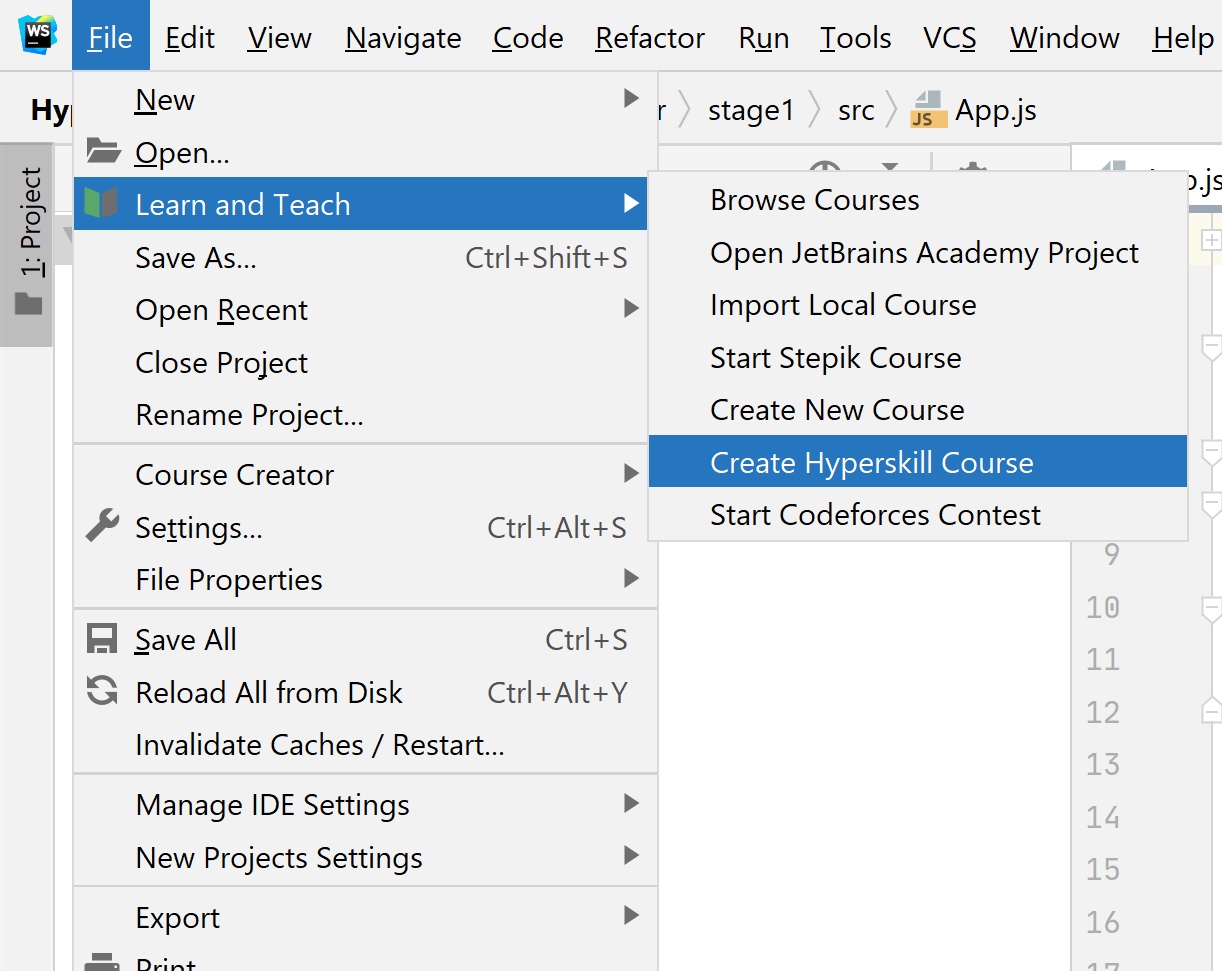Viewport: 1222px width, 971px height.
Task: Click the Settings wrench icon
Action: pyautogui.click(x=102, y=526)
